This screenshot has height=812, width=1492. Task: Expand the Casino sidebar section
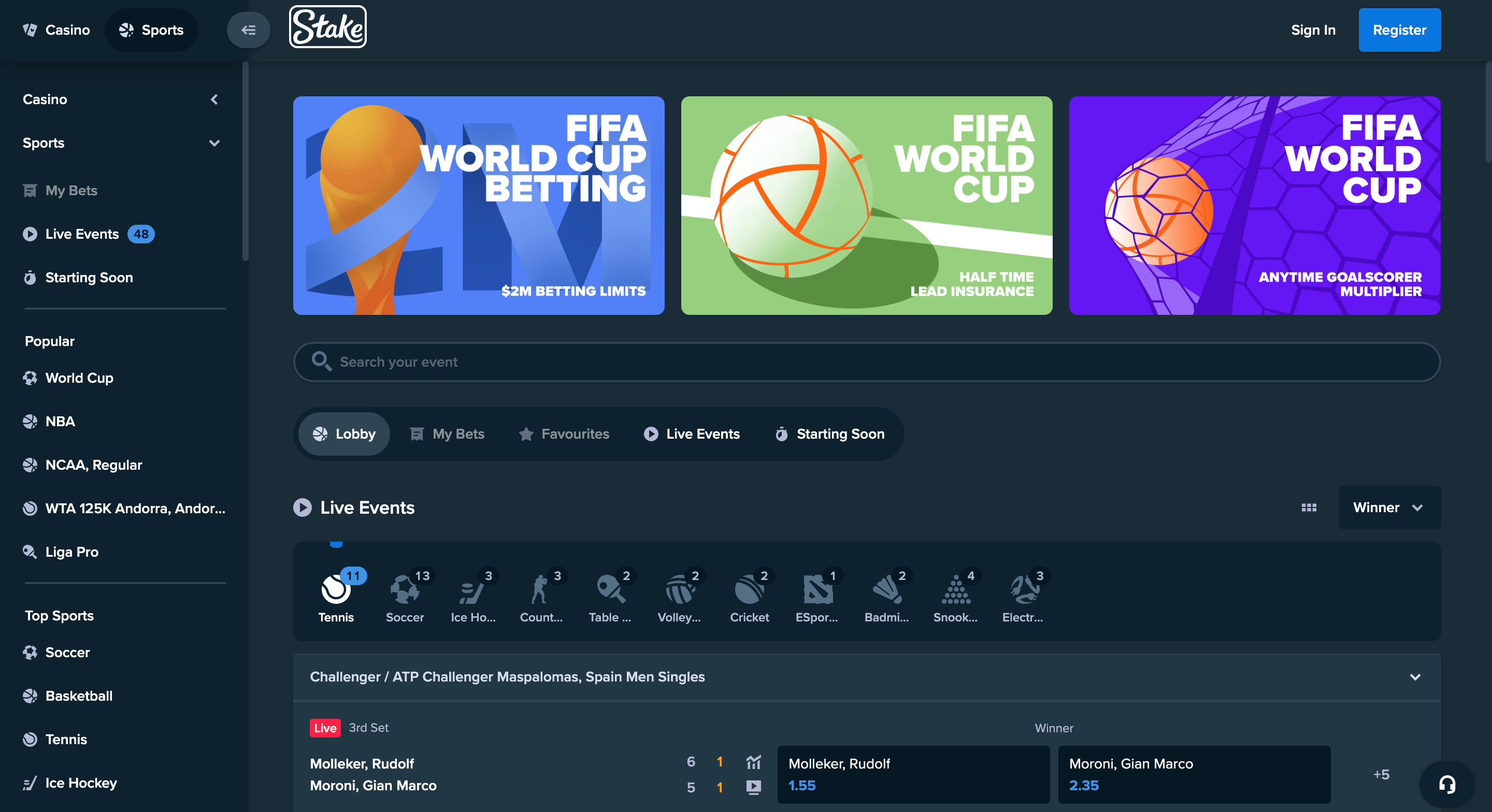121,99
